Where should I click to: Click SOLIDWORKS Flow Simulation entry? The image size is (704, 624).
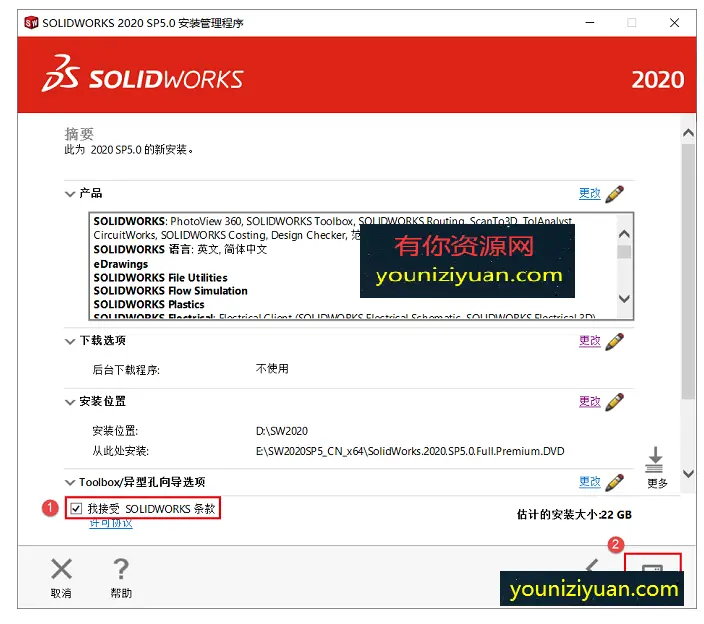[171, 291]
